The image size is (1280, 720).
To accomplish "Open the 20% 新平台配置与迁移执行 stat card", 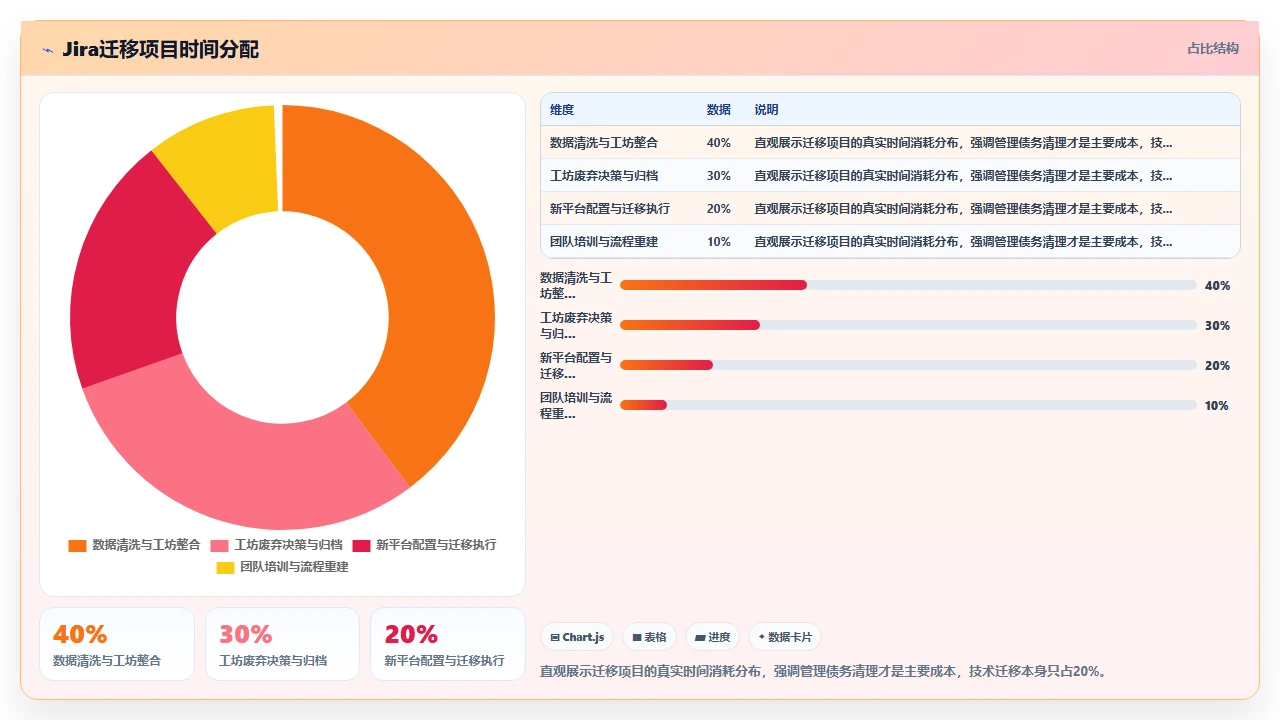I will [448, 644].
